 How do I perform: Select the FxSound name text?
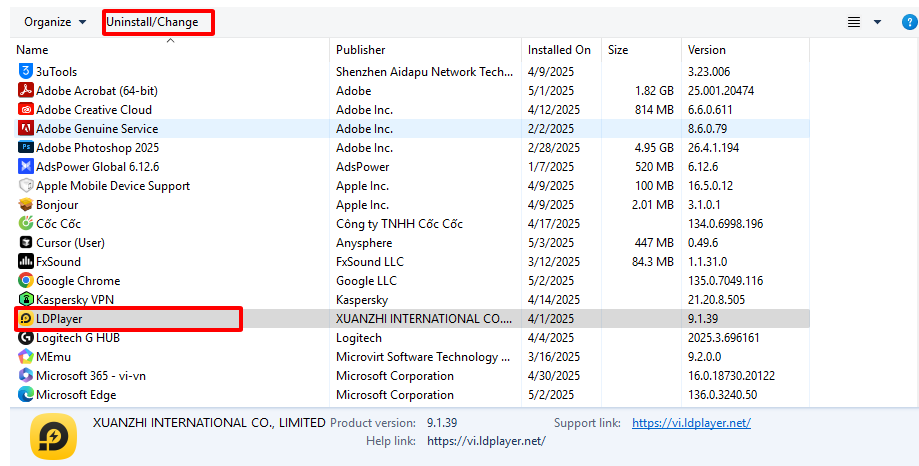point(58,262)
